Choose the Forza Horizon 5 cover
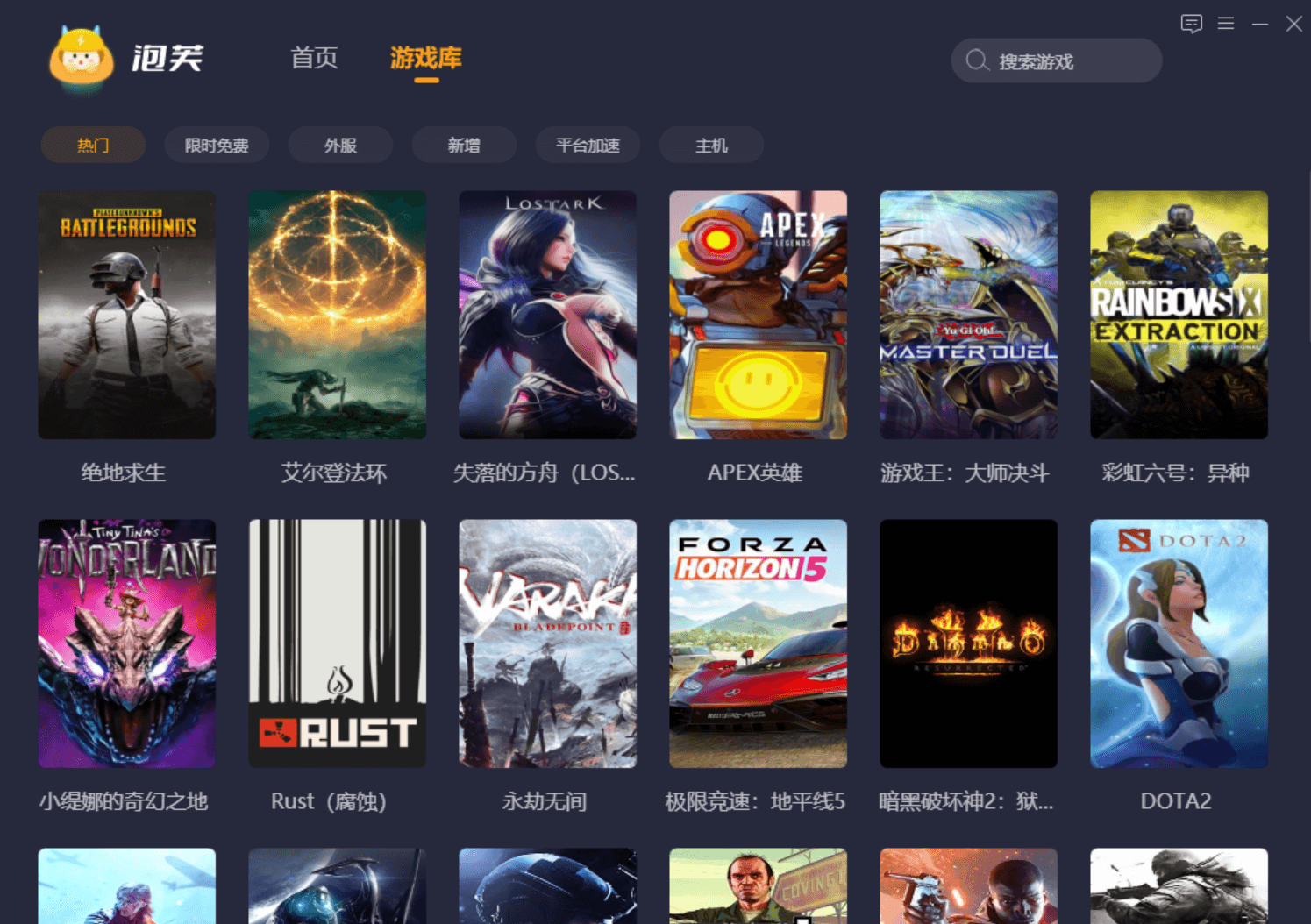 [759, 643]
